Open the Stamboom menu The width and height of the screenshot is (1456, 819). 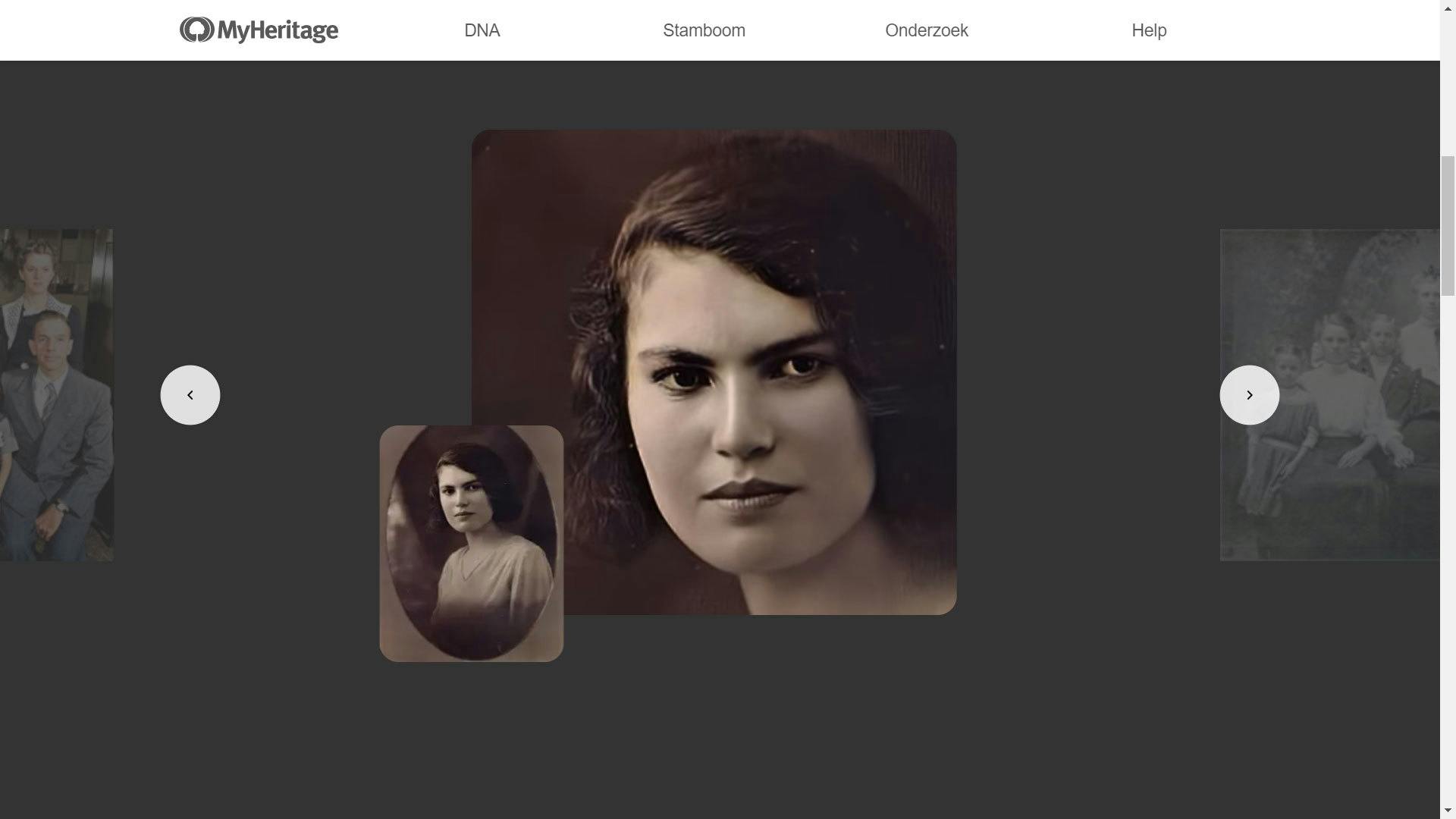(704, 30)
